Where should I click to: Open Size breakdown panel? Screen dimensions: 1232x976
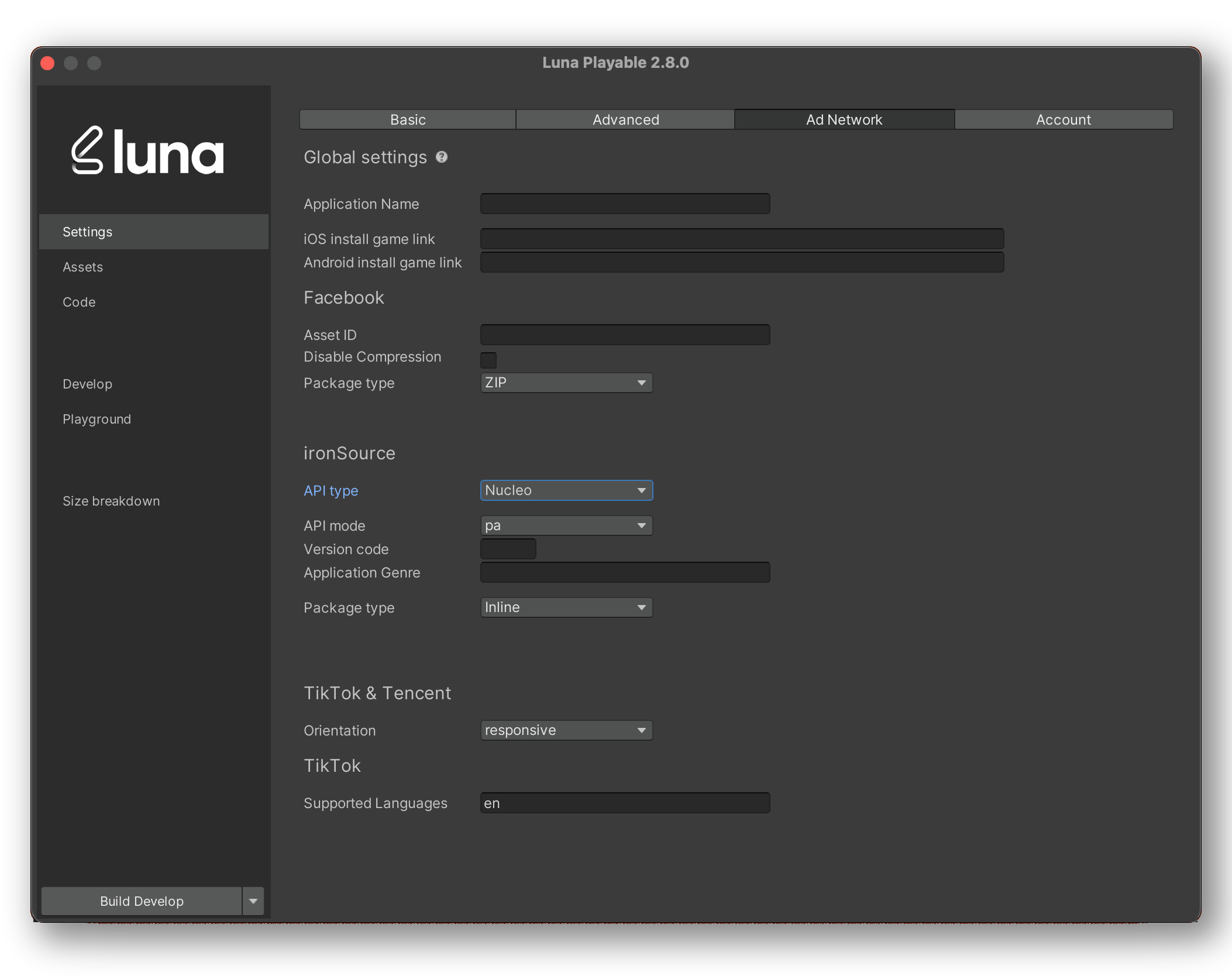110,500
